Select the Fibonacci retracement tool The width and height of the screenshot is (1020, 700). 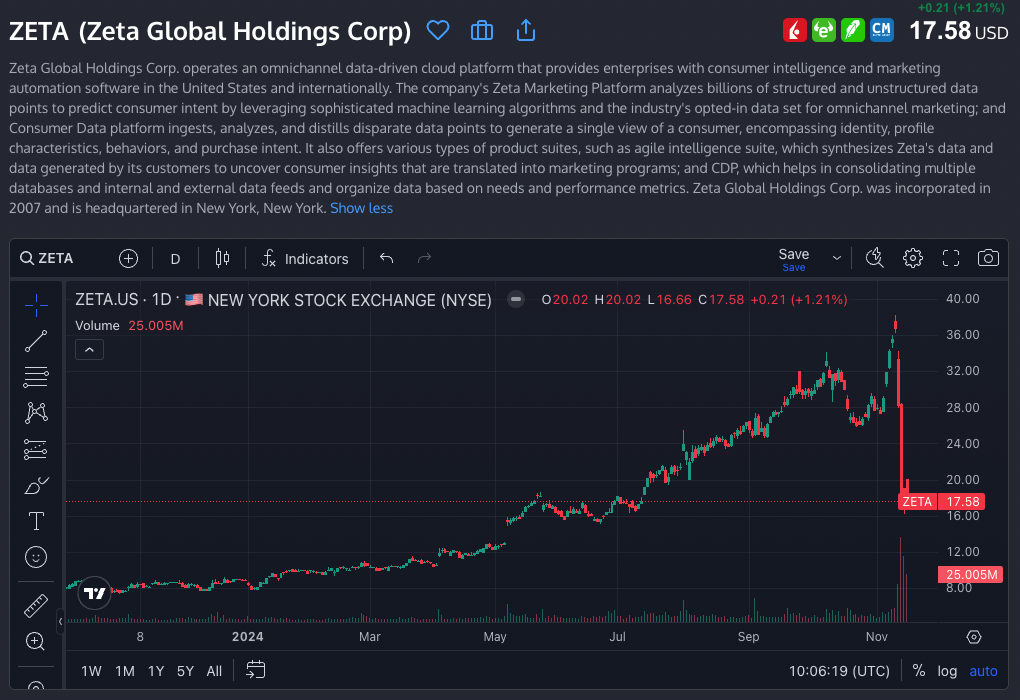pyautogui.click(x=36, y=377)
